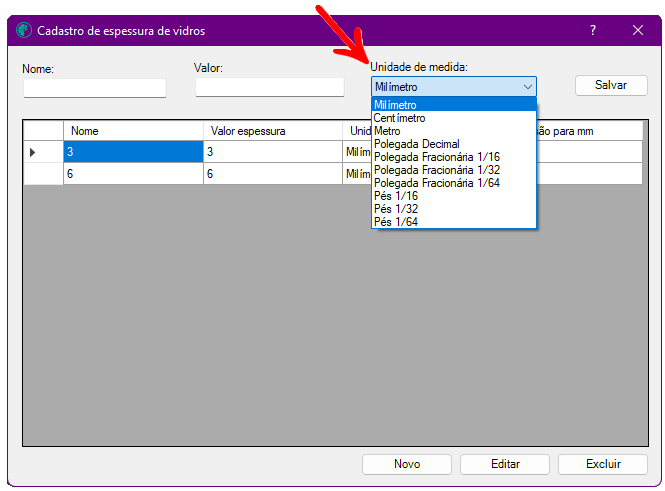The image size is (665, 491).
Task: Open the help question mark button
Action: [x=593, y=30]
